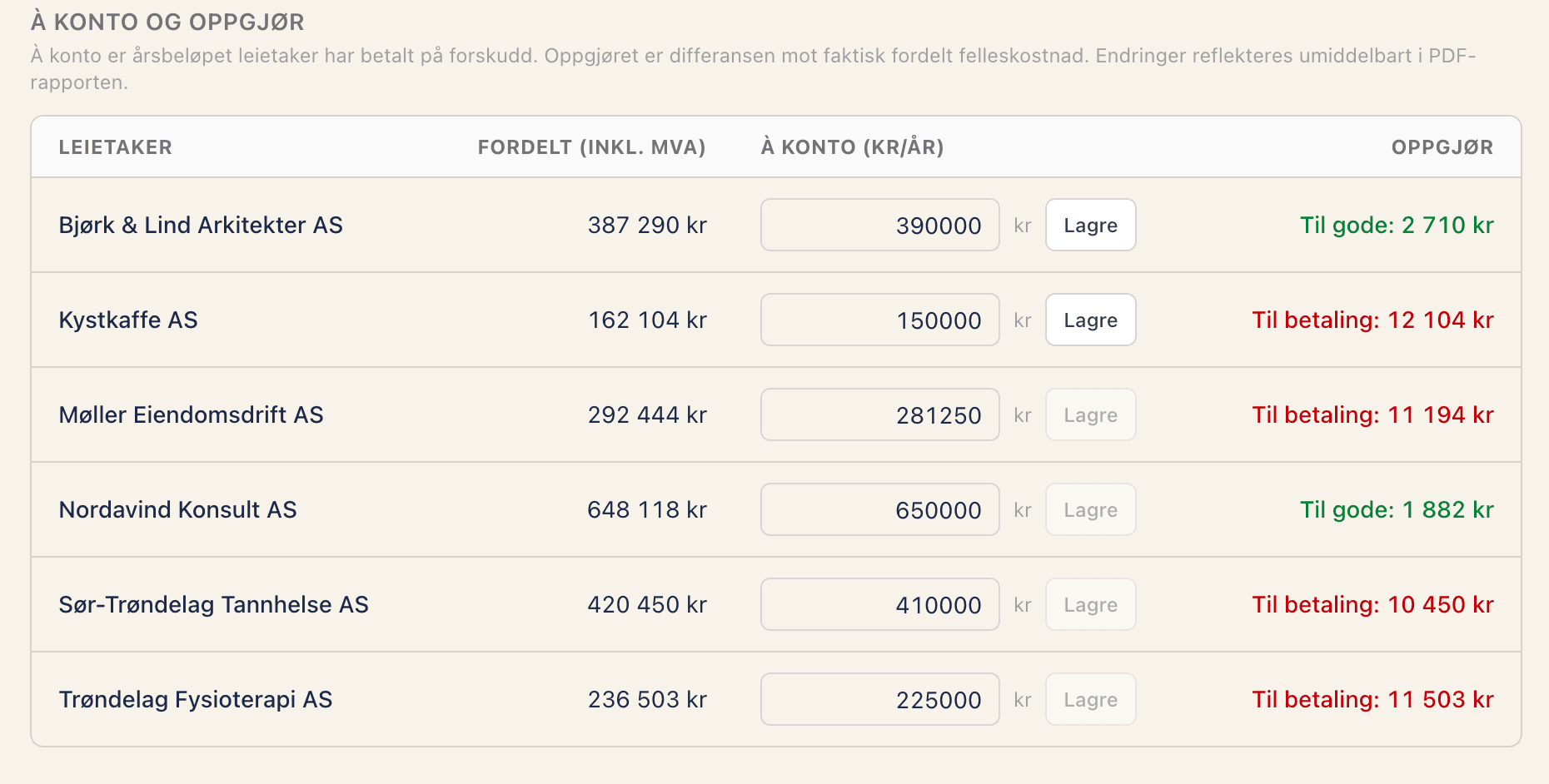This screenshot has width=1549, height=784.
Task: Click Lagre button in Kystkaffe AS row
Action: coord(1090,320)
